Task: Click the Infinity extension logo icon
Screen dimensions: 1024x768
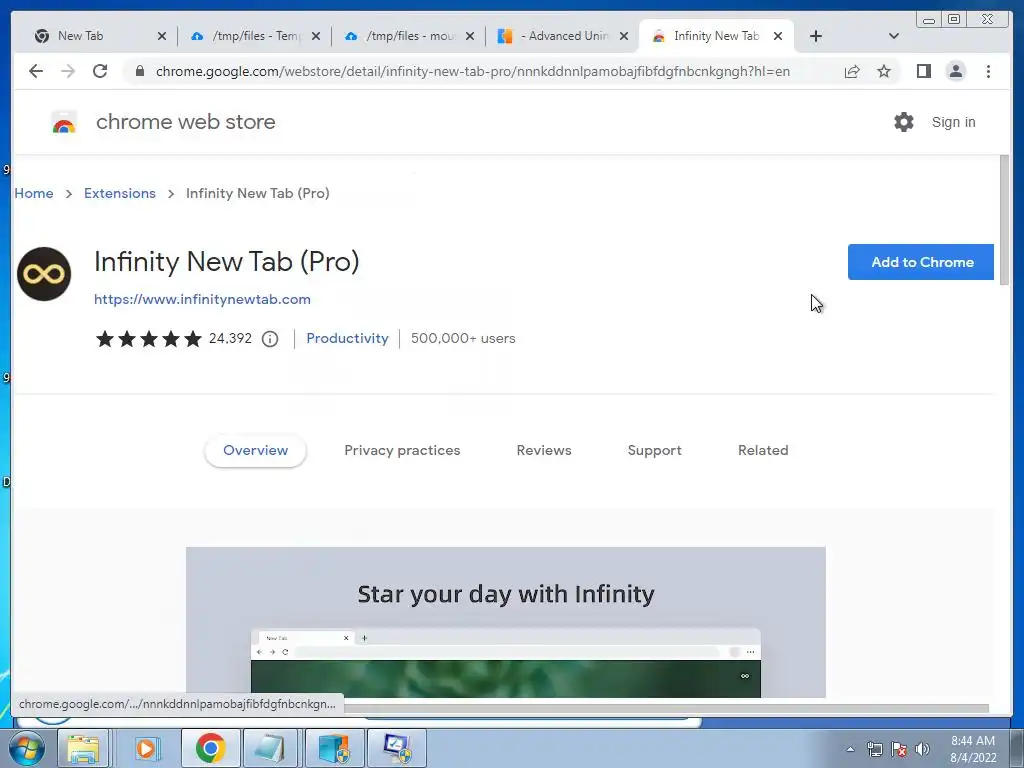Action: 44,274
